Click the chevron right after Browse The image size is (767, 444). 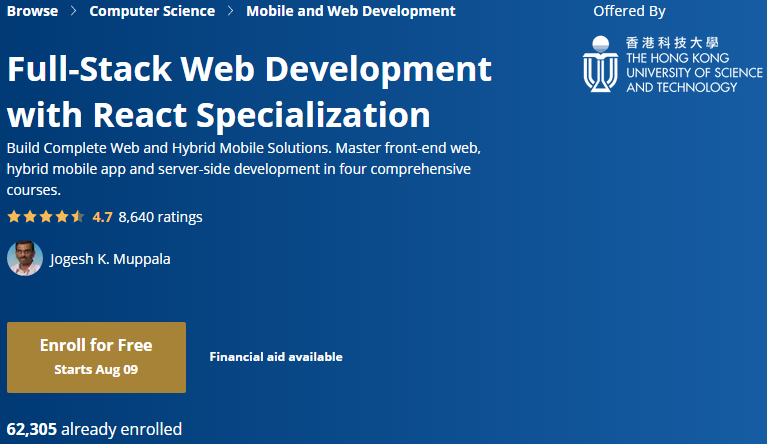click(x=74, y=11)
